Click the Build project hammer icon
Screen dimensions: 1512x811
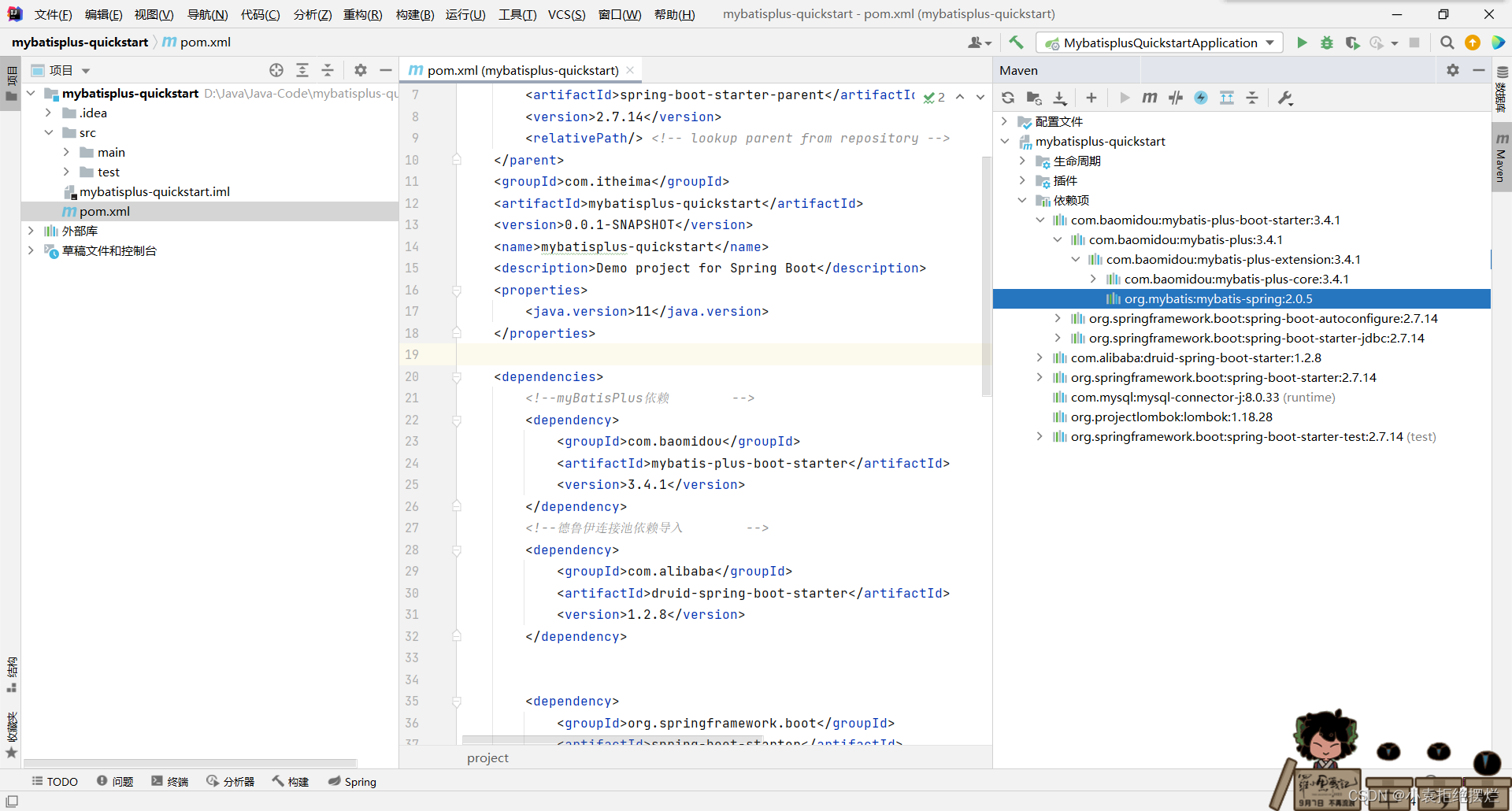(x=1016, y=43)
